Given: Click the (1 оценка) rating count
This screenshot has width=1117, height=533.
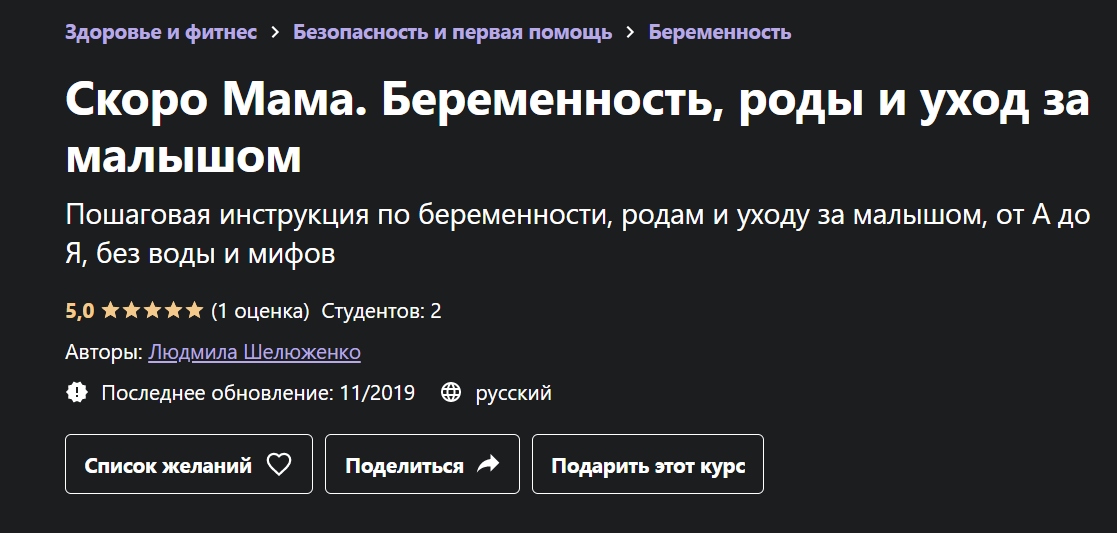Looking at the screenshot, I should click(x=260, y=311).
